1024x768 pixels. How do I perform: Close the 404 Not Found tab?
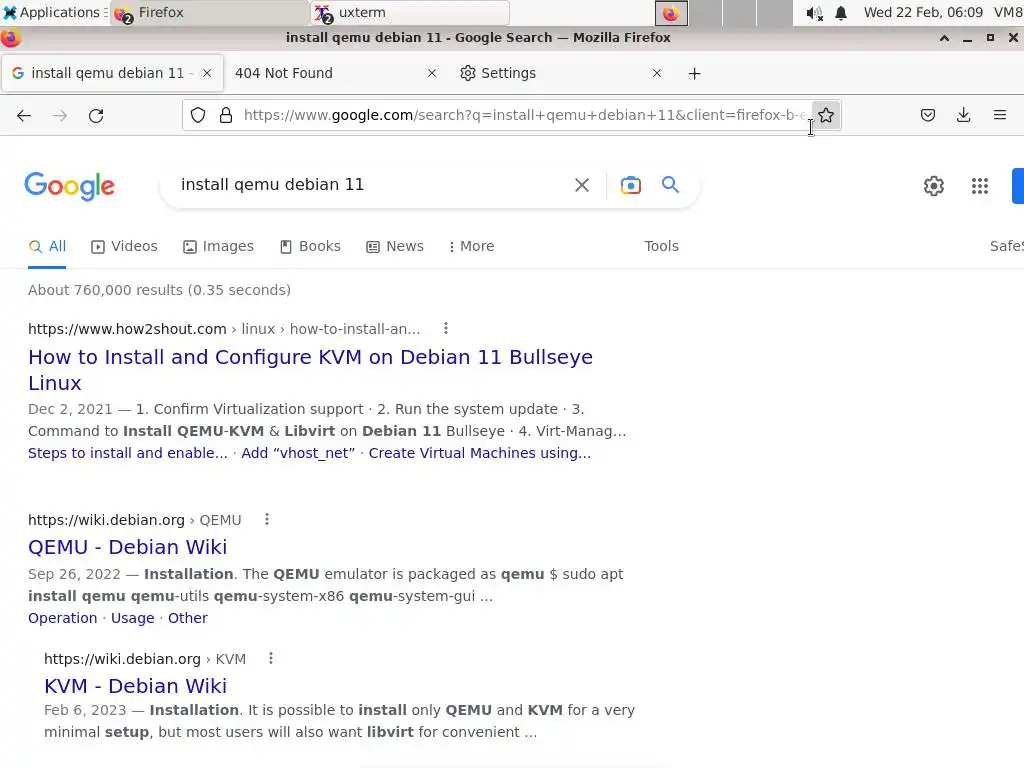coord(432,73)
